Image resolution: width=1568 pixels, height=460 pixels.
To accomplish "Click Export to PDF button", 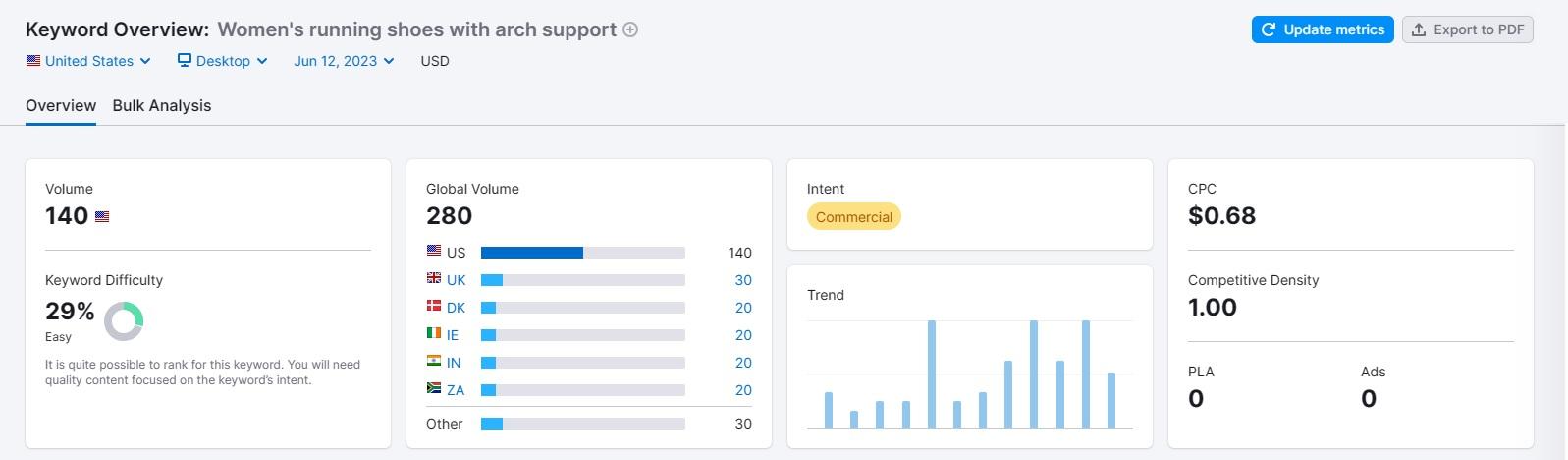I will (x=1467, y=29).
